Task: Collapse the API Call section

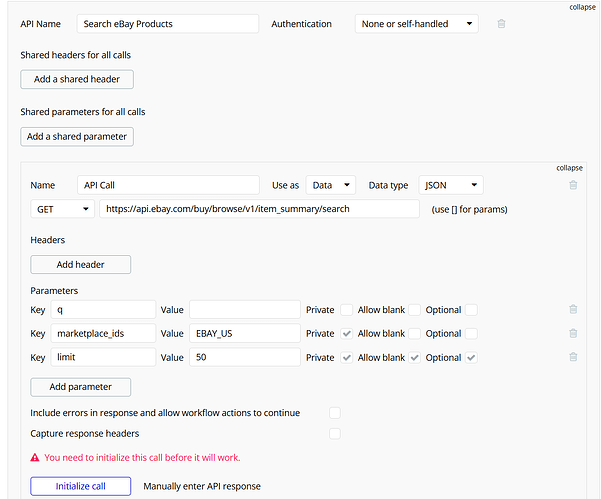Action: coord(569,168)
